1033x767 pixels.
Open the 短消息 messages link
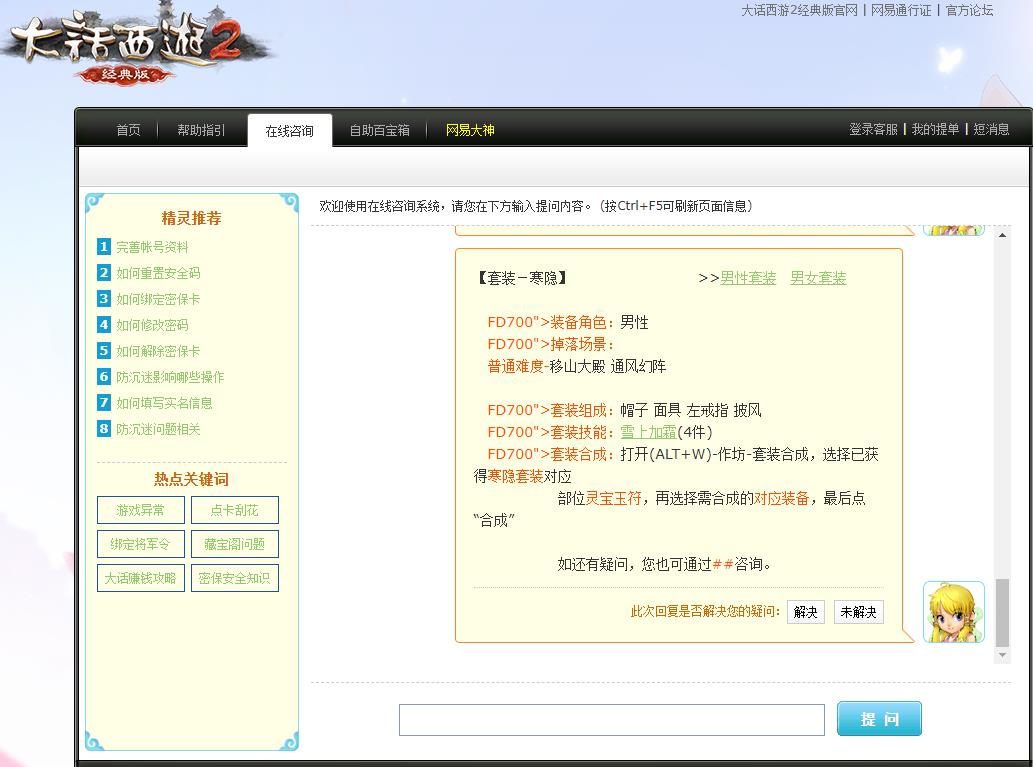tap(993, 130)
